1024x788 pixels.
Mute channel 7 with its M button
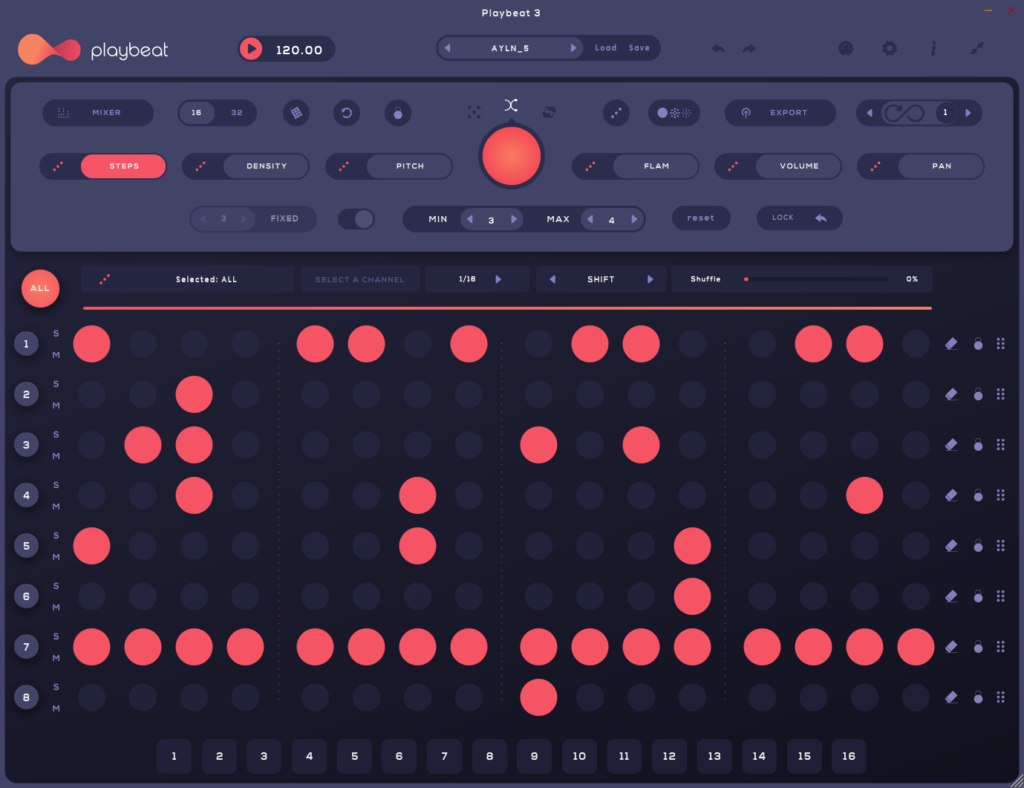(x=56, y=658)
